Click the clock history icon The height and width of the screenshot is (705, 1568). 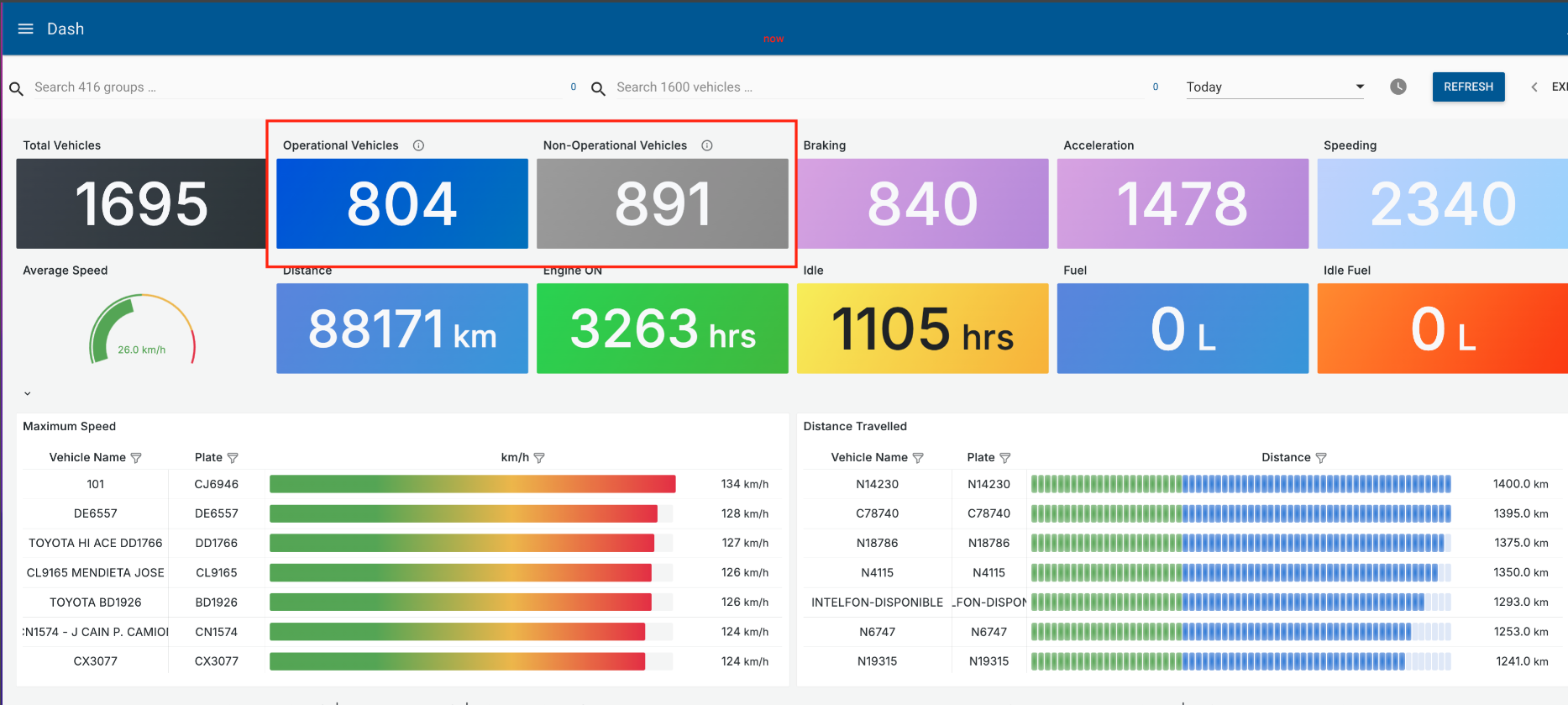pos(1398,87)
